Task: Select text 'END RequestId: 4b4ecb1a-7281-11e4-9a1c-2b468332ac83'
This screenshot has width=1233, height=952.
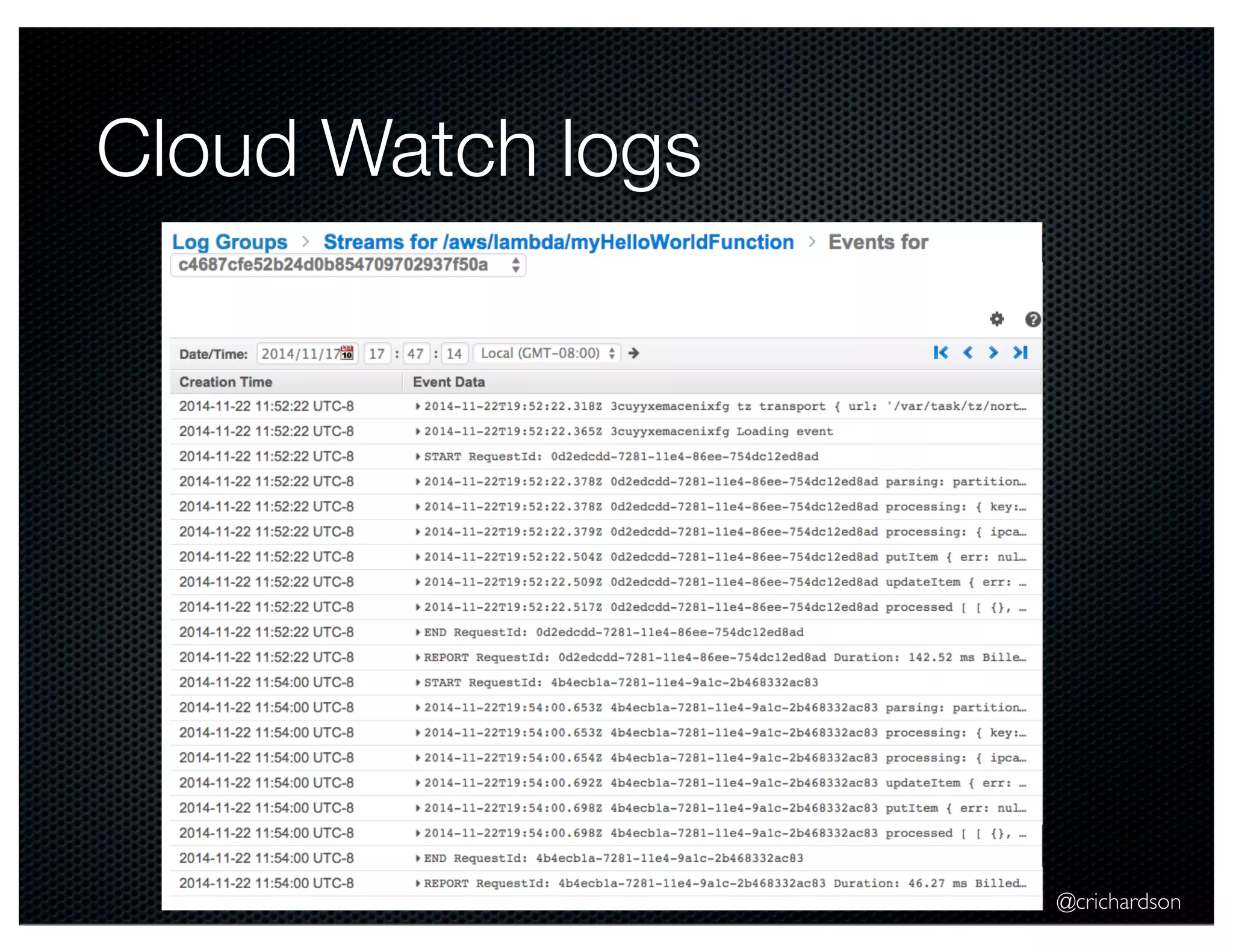Action: pyautogui.click(x=613, y=858)
